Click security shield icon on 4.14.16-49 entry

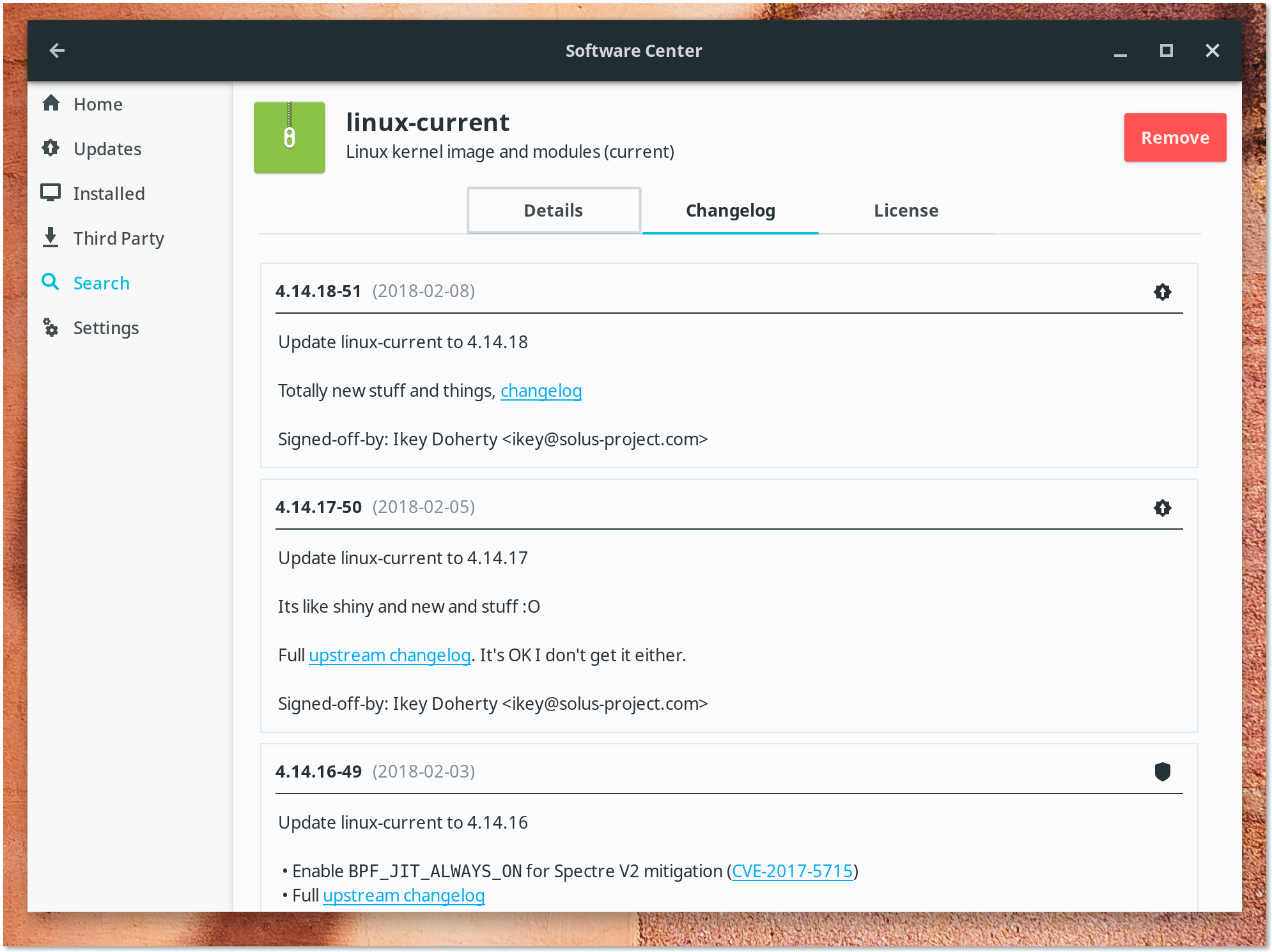tap(1162, 772)
